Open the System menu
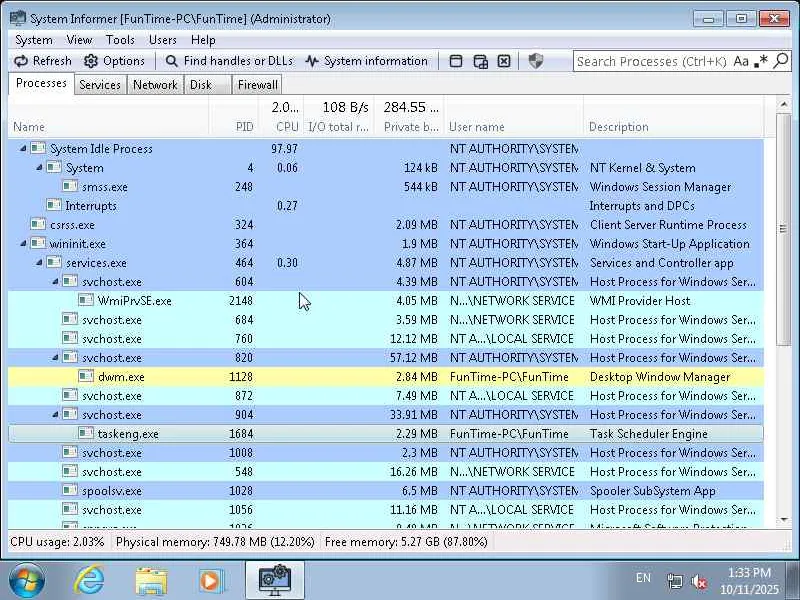800x600 pixels. click(x=34, y=40)
